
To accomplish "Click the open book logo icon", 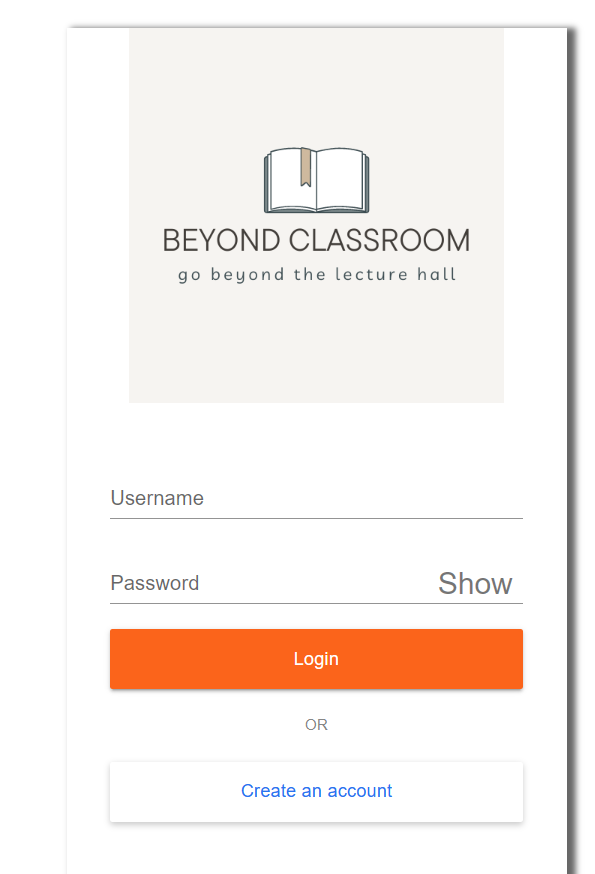I will [x=316, y=180].
